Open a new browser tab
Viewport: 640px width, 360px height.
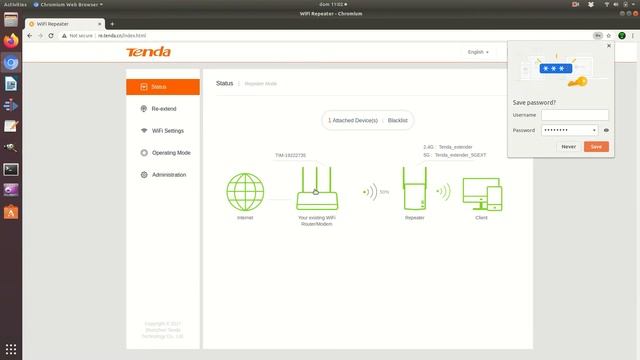pyautogui.click(x=112, y=24)
